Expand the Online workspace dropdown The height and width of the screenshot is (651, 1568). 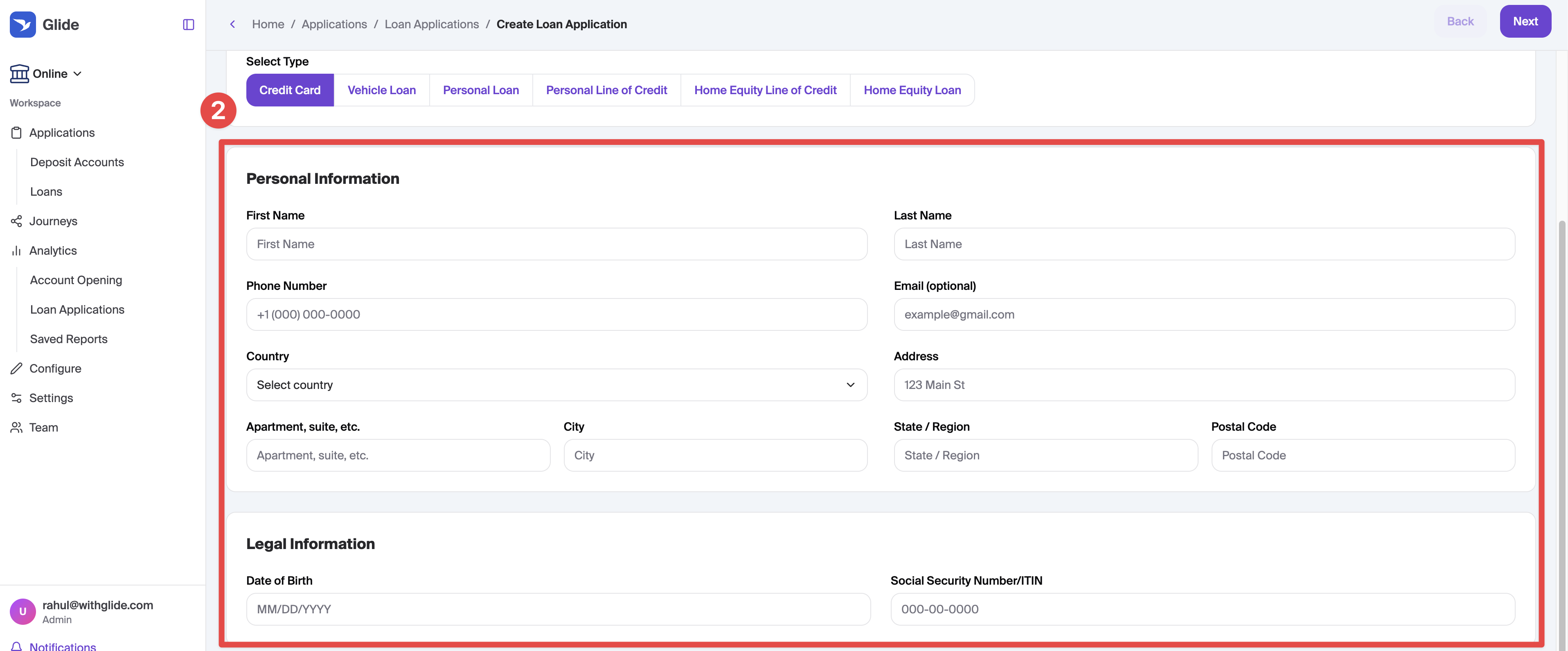tap(46, 74)
